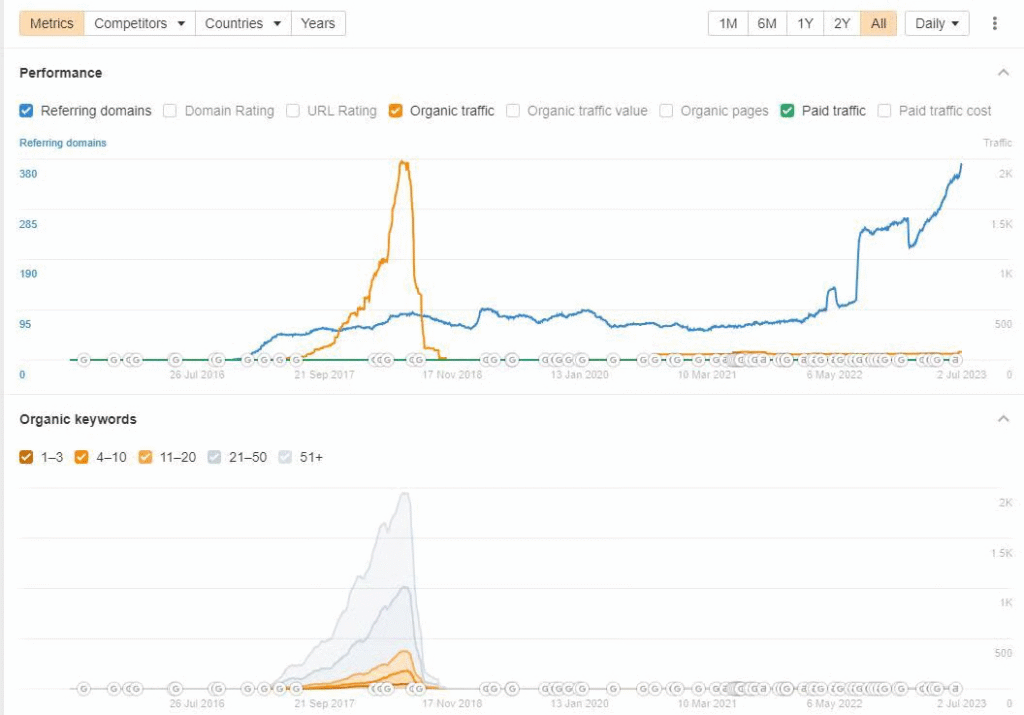Viewport: 1024px width, 715px height.
Task: Enable the Paid traffic cost checkbox
Action: pos(885,111)
